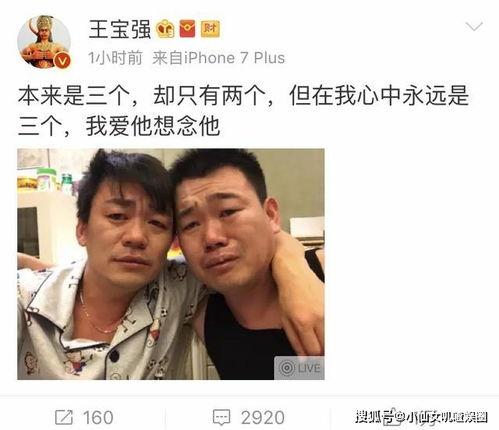Click the gold crown membership badge
Viewport: 499px width, 430px height.
coord(166,29)
